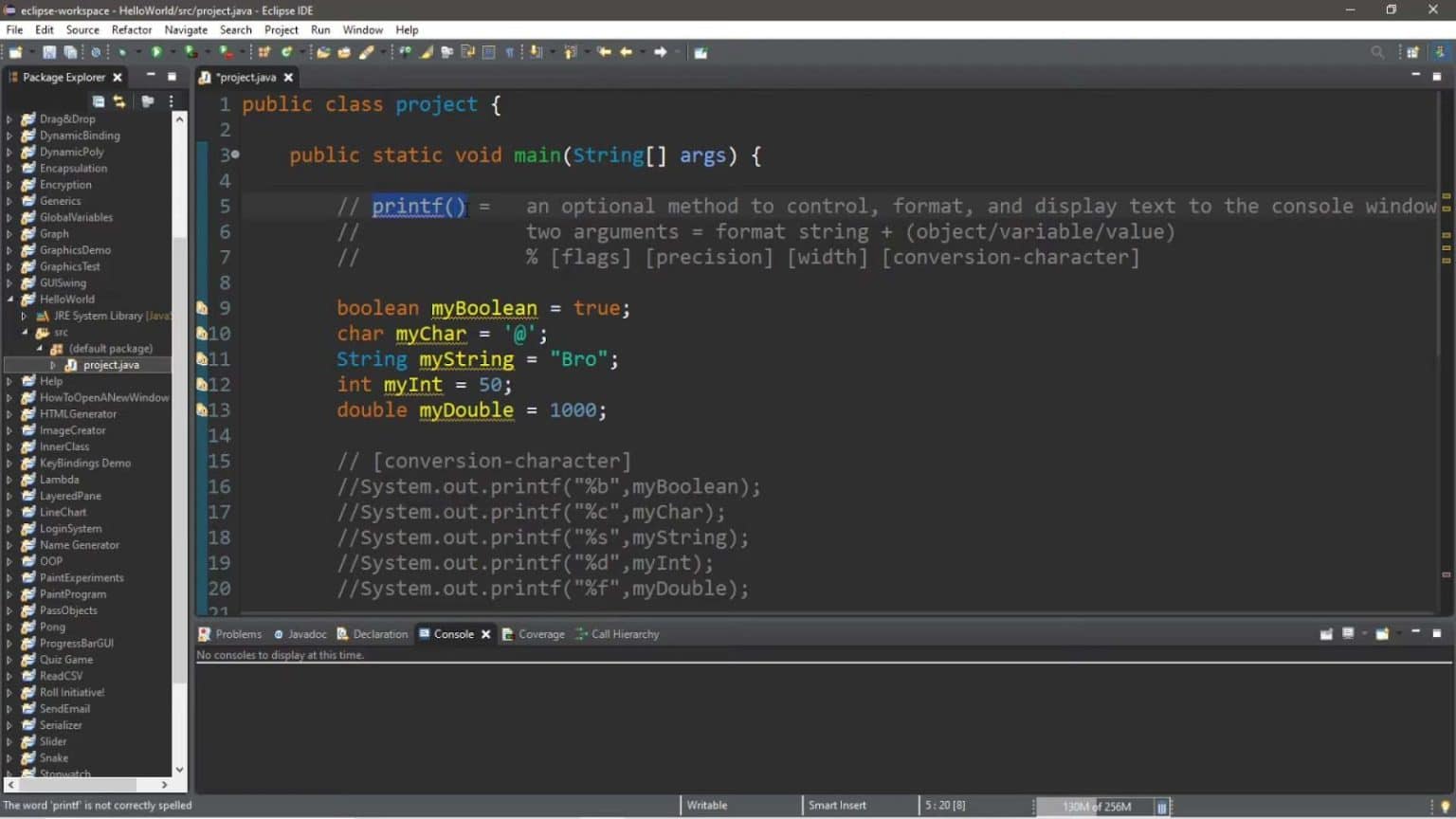Open the New wizard dropdown arrow
The height and width of the screenshot is (819, 1456).
(32, 52)
